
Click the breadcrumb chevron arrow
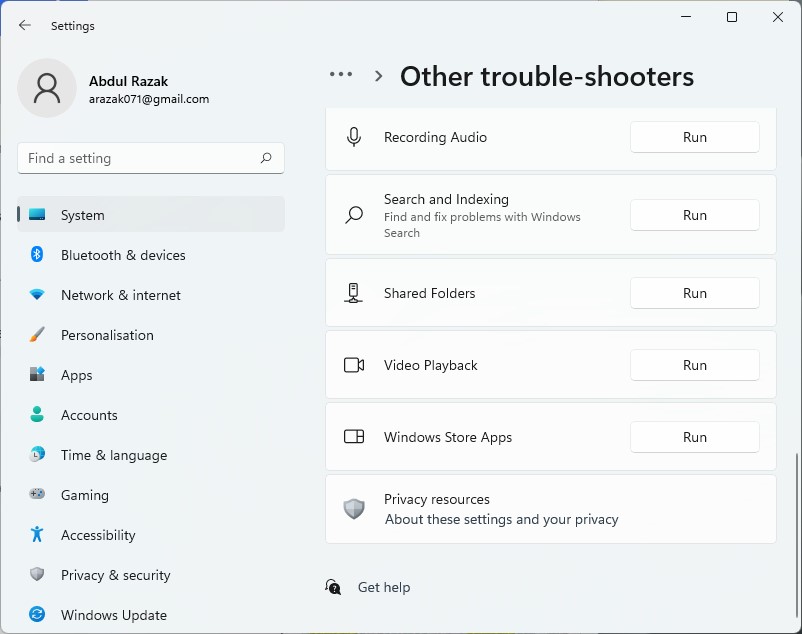pos(378,76)
